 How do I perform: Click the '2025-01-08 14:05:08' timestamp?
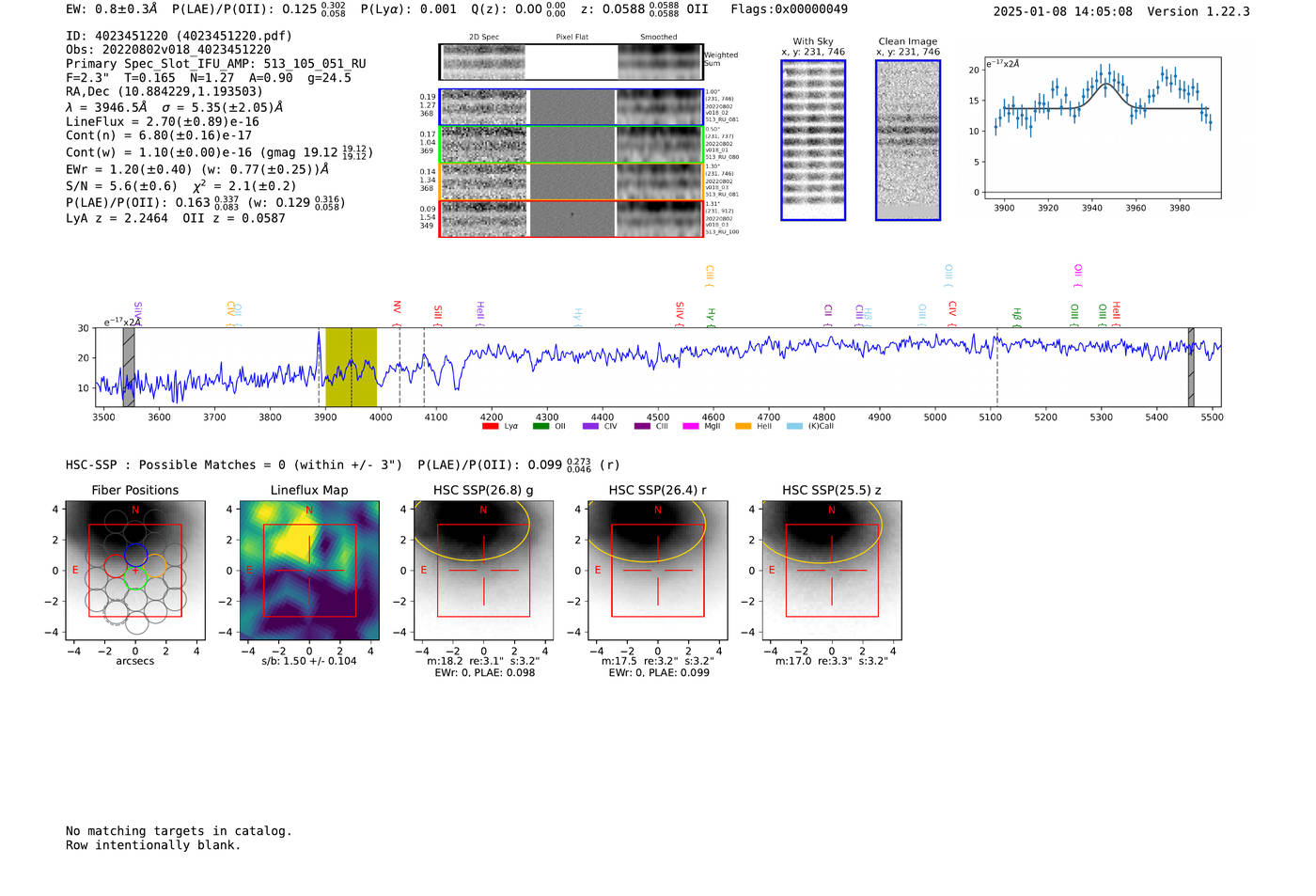(x=1063, y=11)
